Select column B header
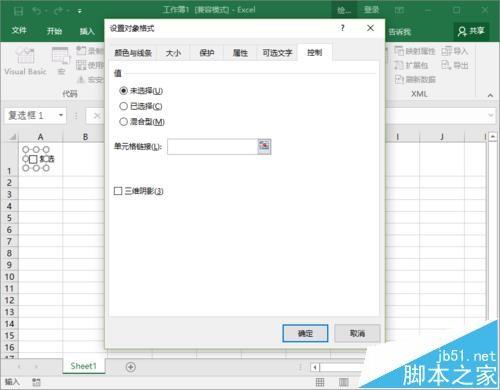 pos(85,137)
